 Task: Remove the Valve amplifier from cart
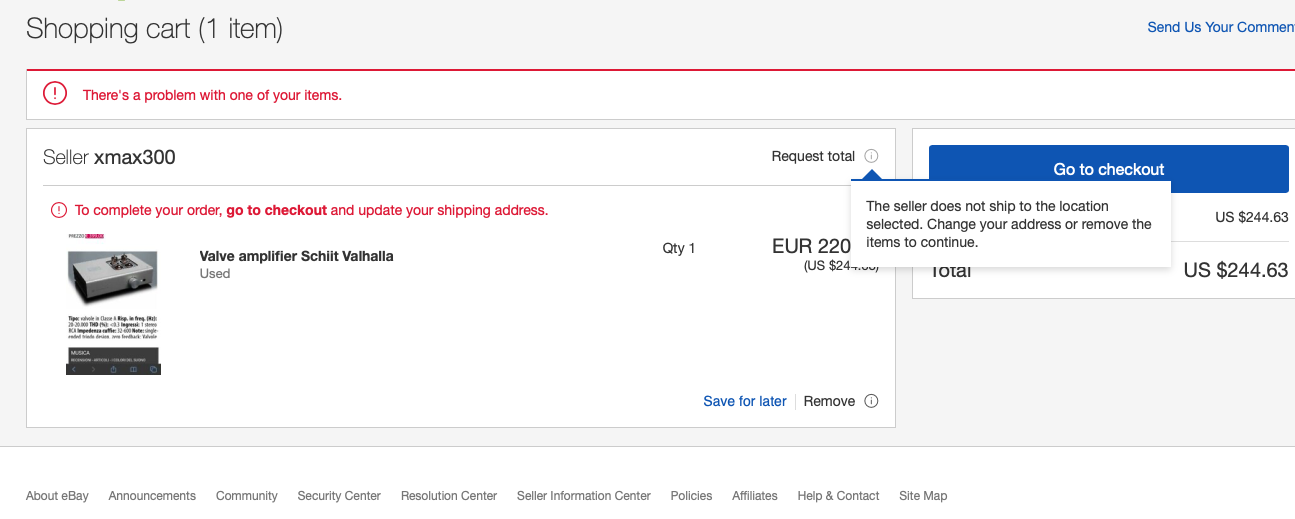(829, 401)
